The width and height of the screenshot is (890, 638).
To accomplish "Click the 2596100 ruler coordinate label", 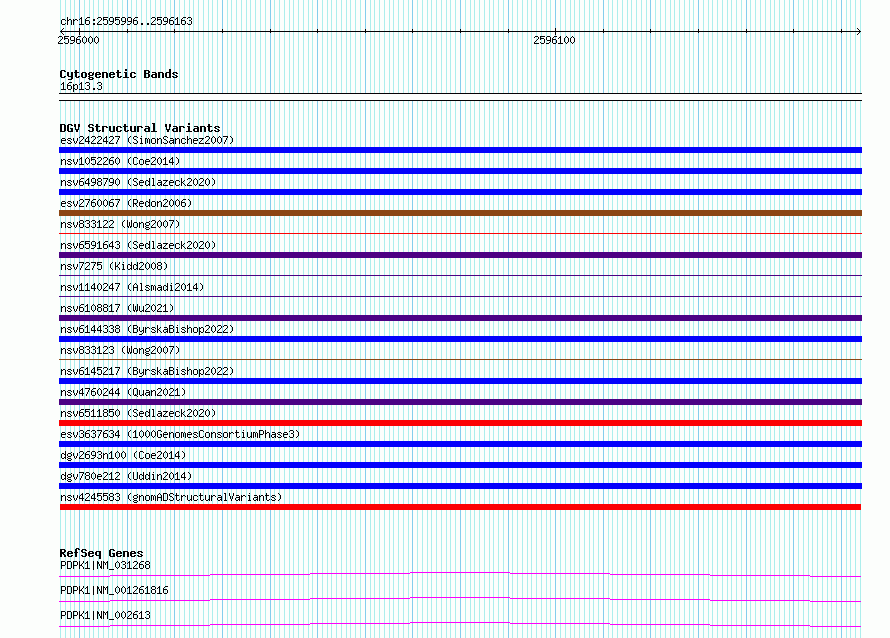I will (x=554, y=40).
